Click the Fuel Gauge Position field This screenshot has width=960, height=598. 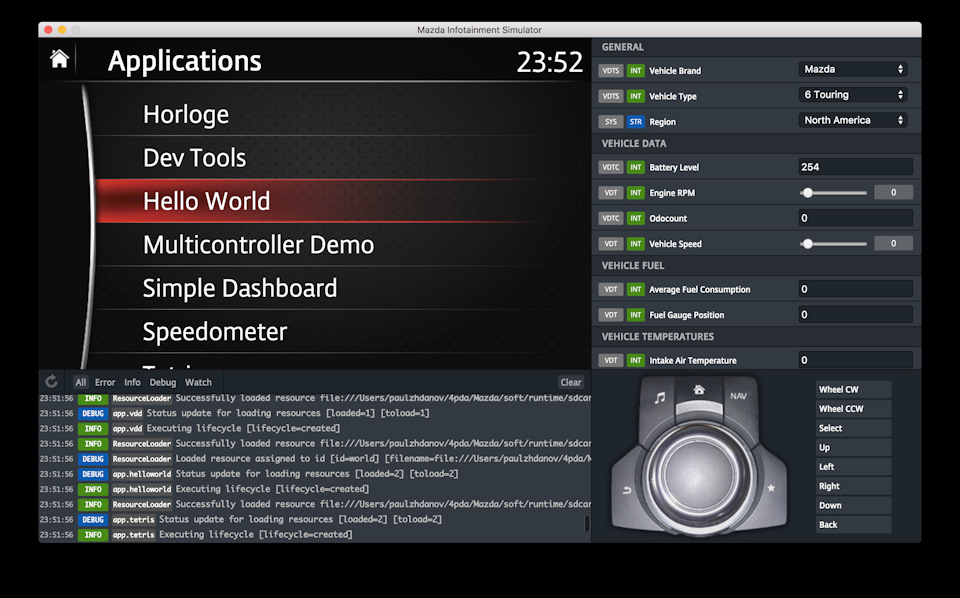855,315
